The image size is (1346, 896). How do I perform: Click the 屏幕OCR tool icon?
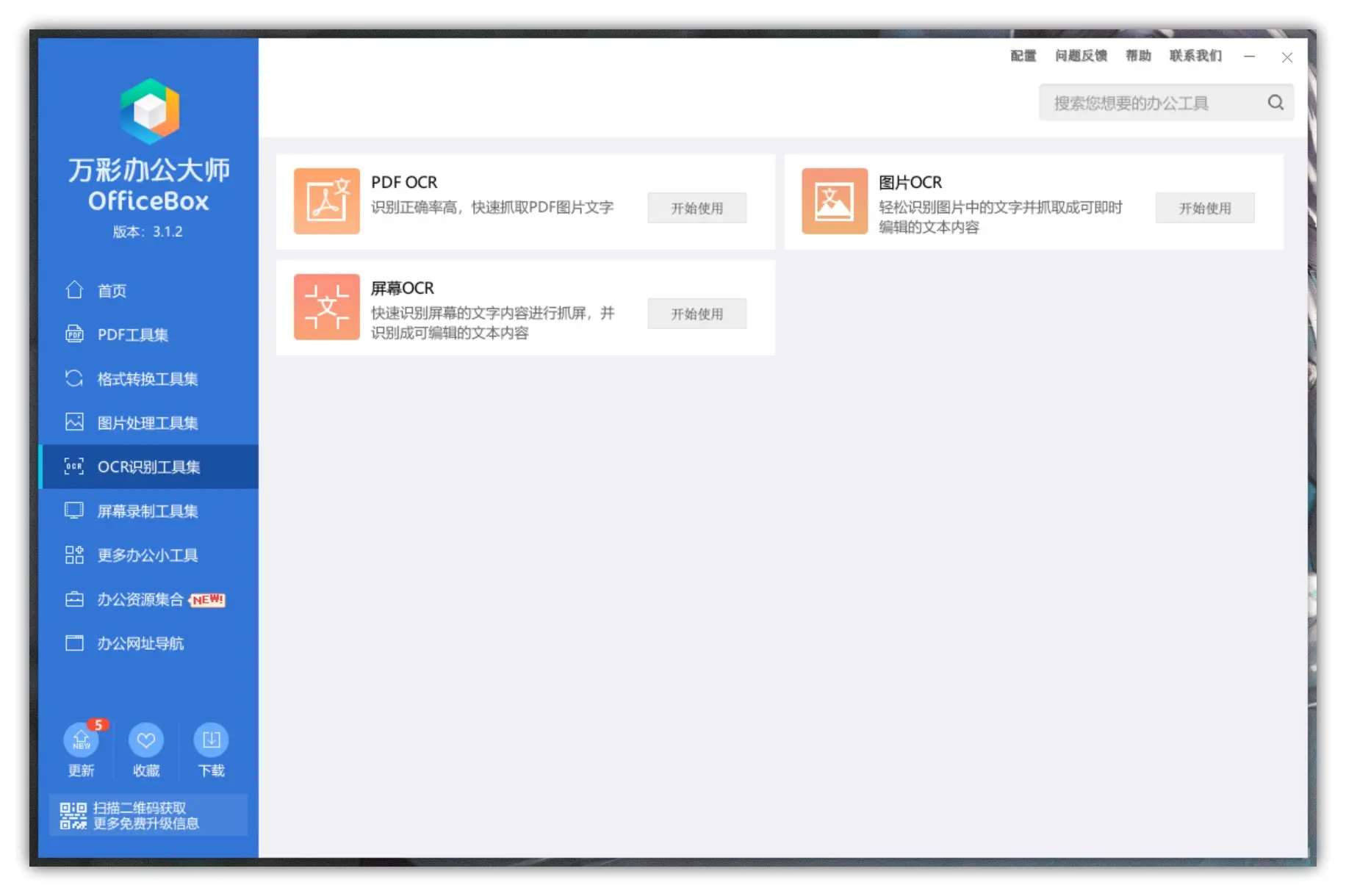point(327,307)
